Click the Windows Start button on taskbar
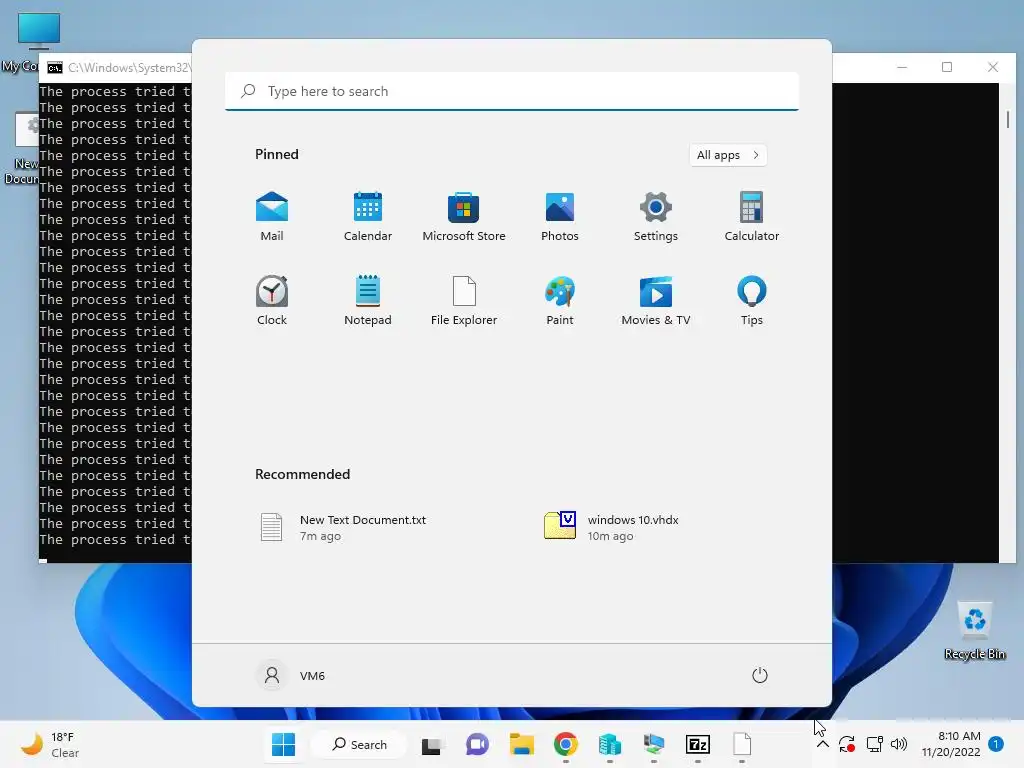Viewport: 1024px width, 768px height. tap(283, 744)
